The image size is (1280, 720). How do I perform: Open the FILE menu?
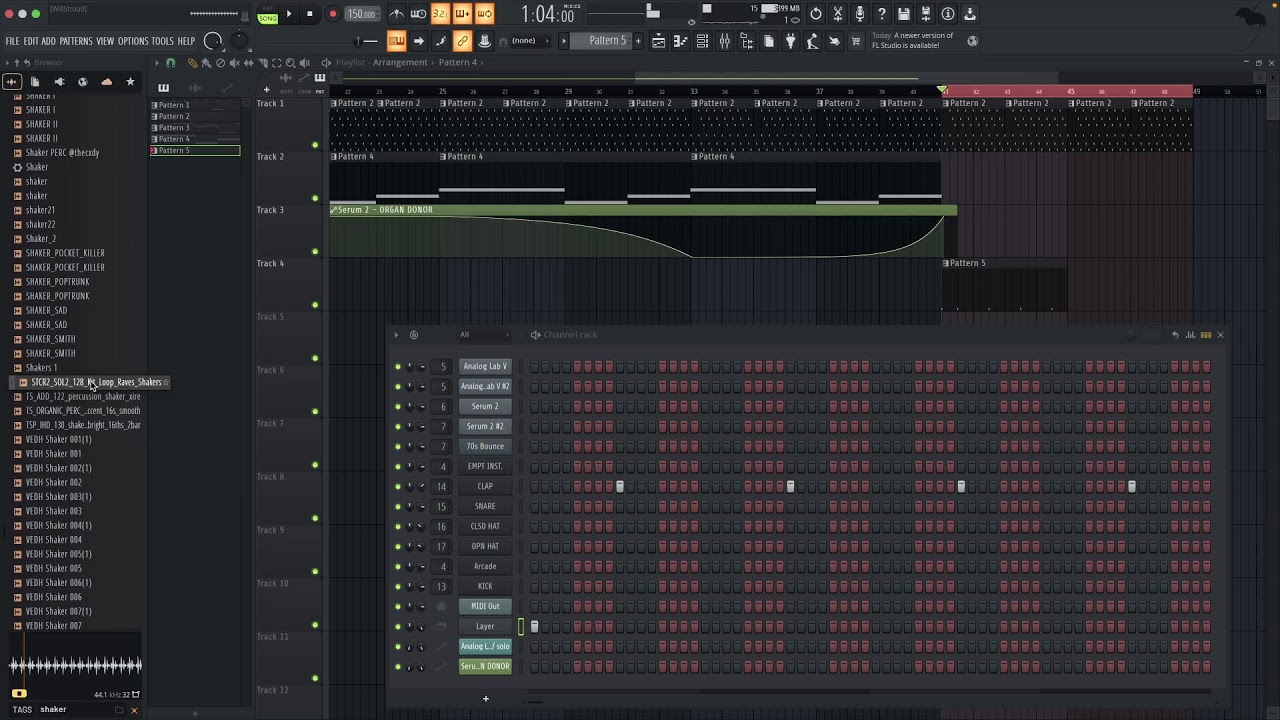coord(12,41)
